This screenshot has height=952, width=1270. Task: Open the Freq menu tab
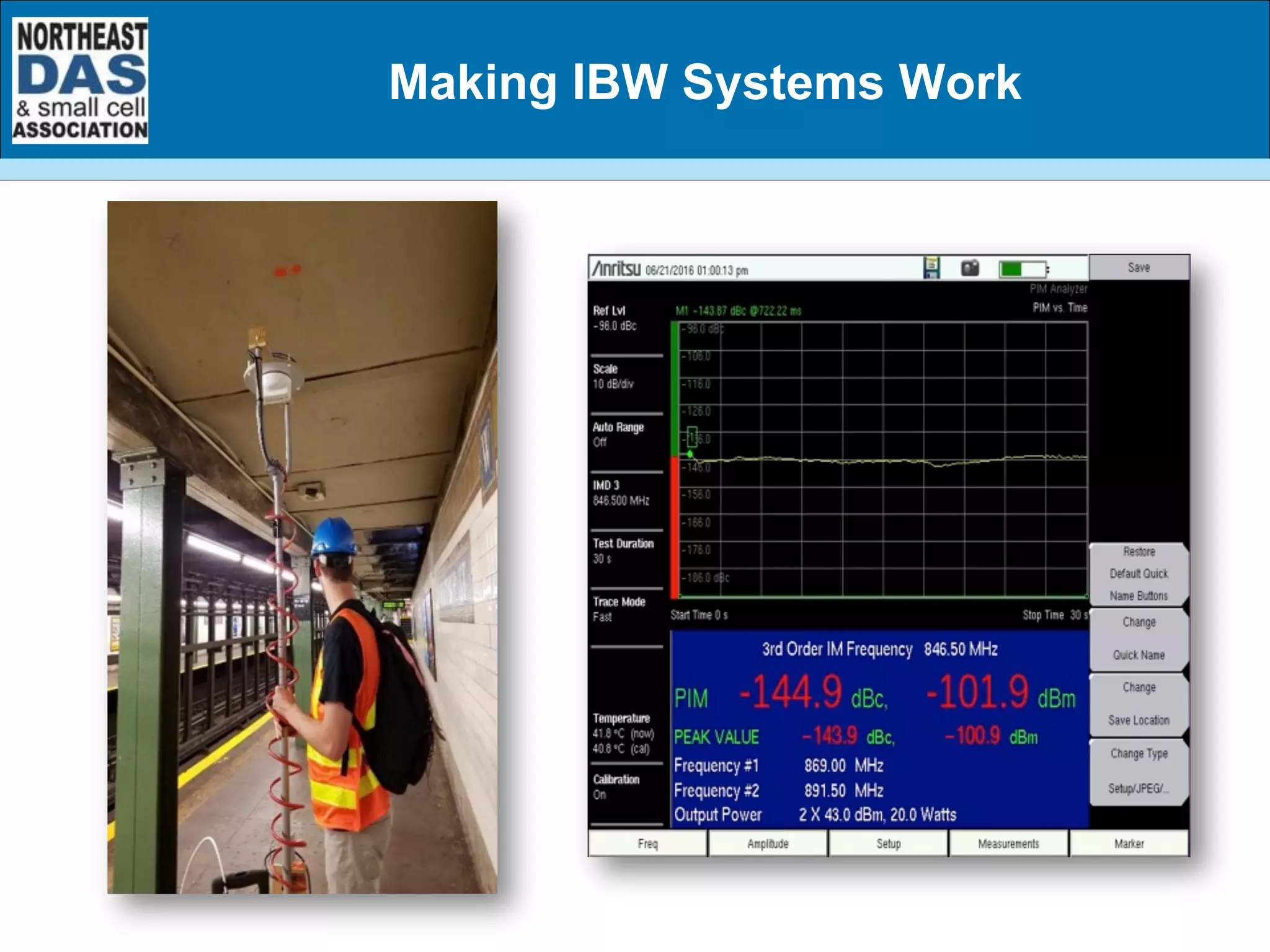click(x=647, y=844)
